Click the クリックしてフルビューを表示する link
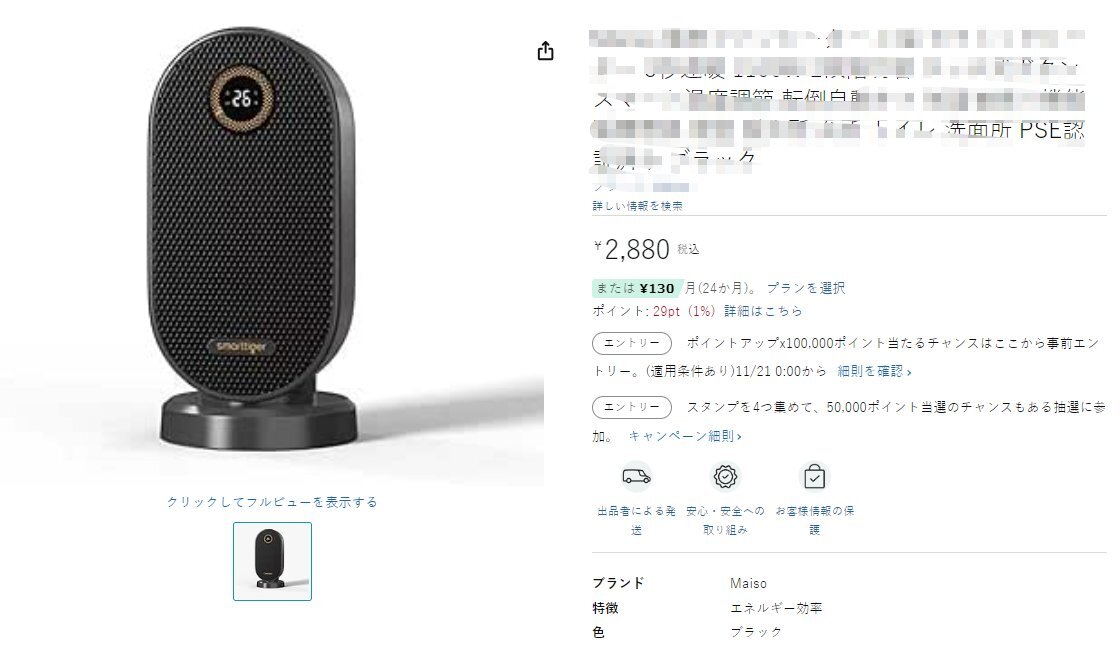The height and width of the screenshot is (645, 1120). [x=272, y=502]
